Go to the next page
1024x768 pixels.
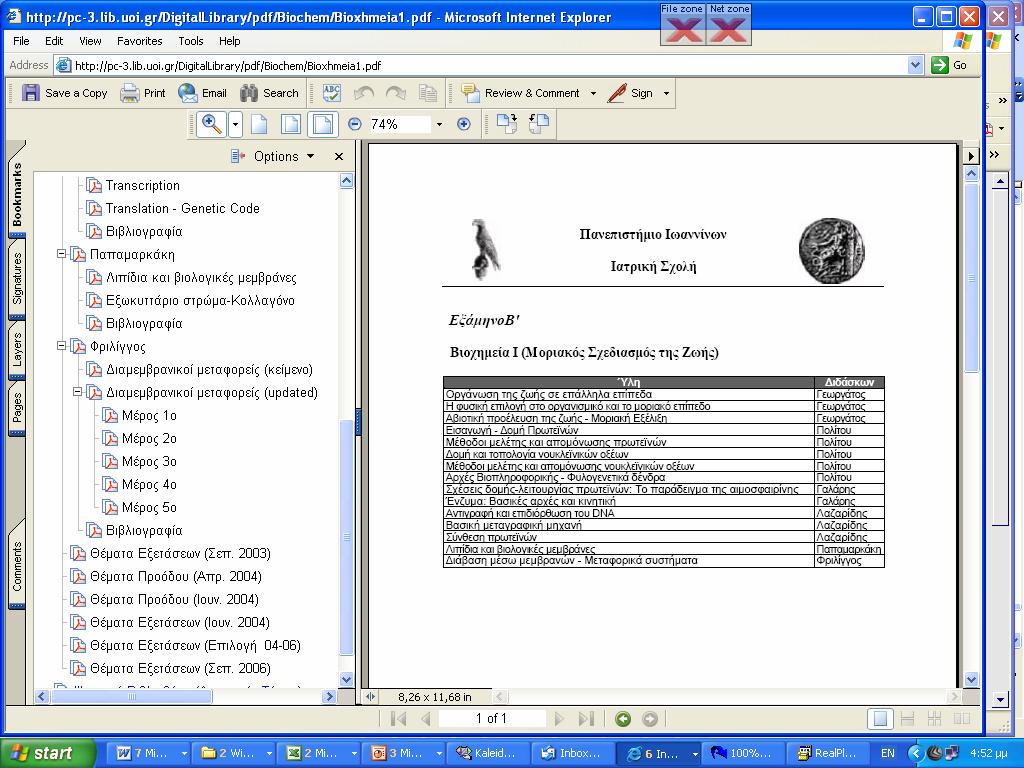pos(558,719)
